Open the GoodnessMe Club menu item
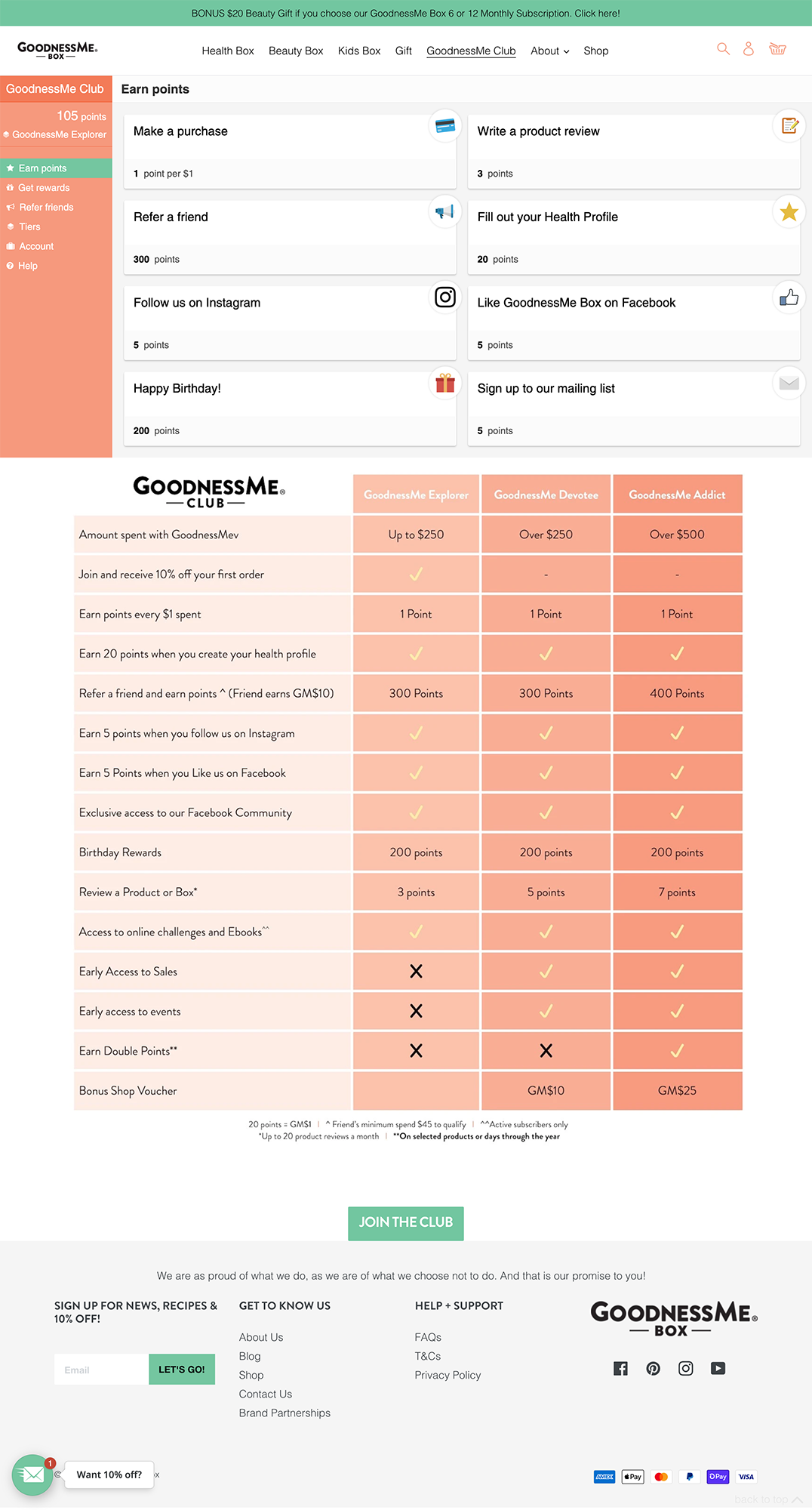This screenshot has height=1510, width=812. 471,51
